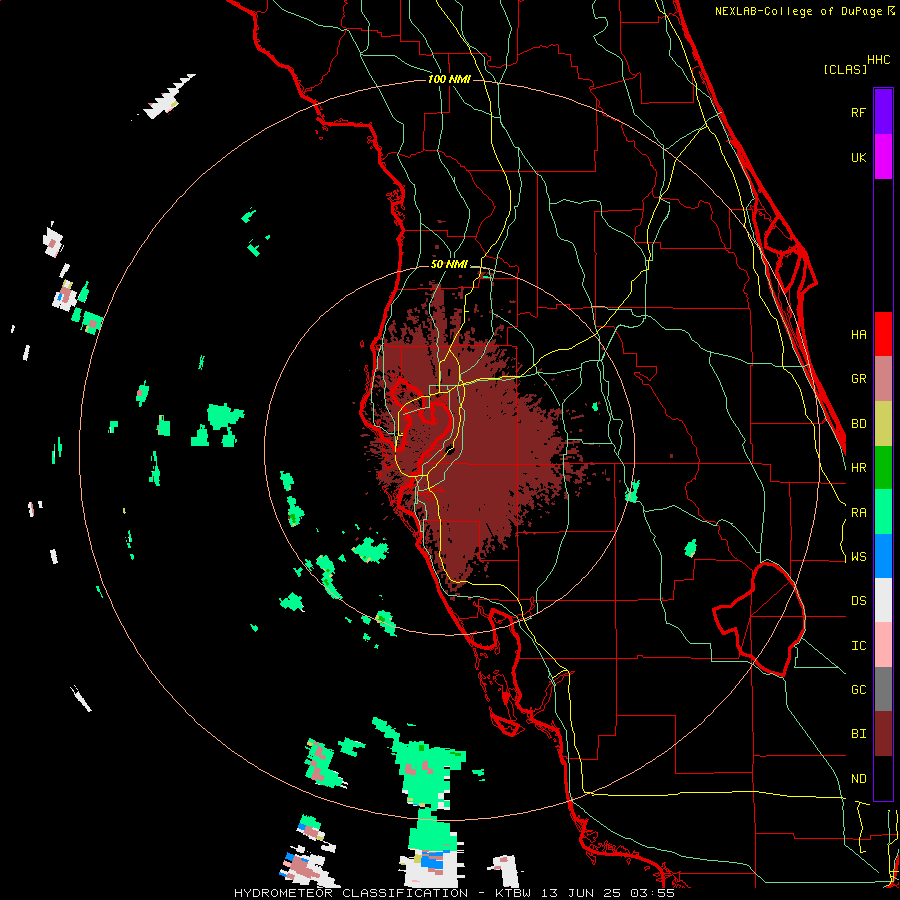Click the '100 NMI' range ring label

point(449,79)
